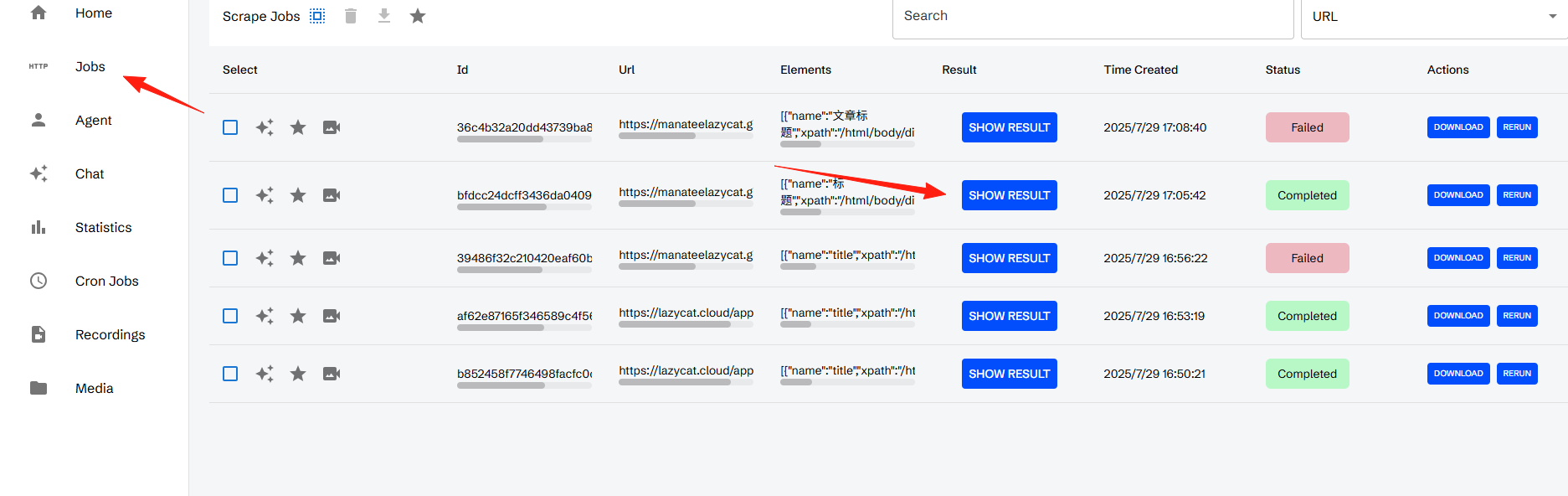The width and height of the screenshot is (1568, 496).
Task: Check the box for job b852458f7746498facfc0
Action: [x=230, y=374]
